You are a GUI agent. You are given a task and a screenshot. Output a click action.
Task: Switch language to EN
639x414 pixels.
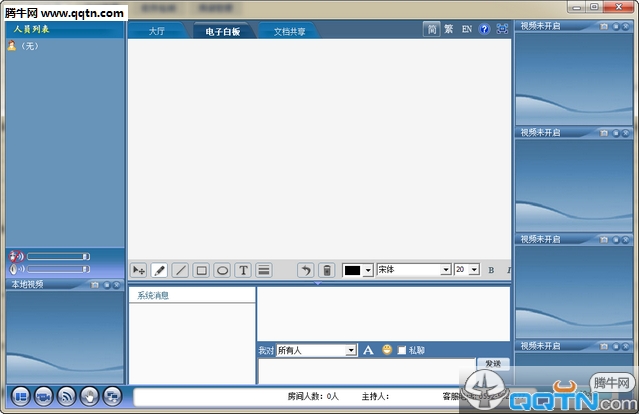[x=466, y=30]
